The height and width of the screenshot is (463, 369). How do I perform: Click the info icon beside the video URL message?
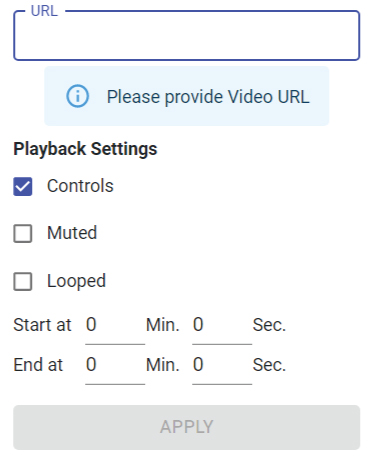77,96
